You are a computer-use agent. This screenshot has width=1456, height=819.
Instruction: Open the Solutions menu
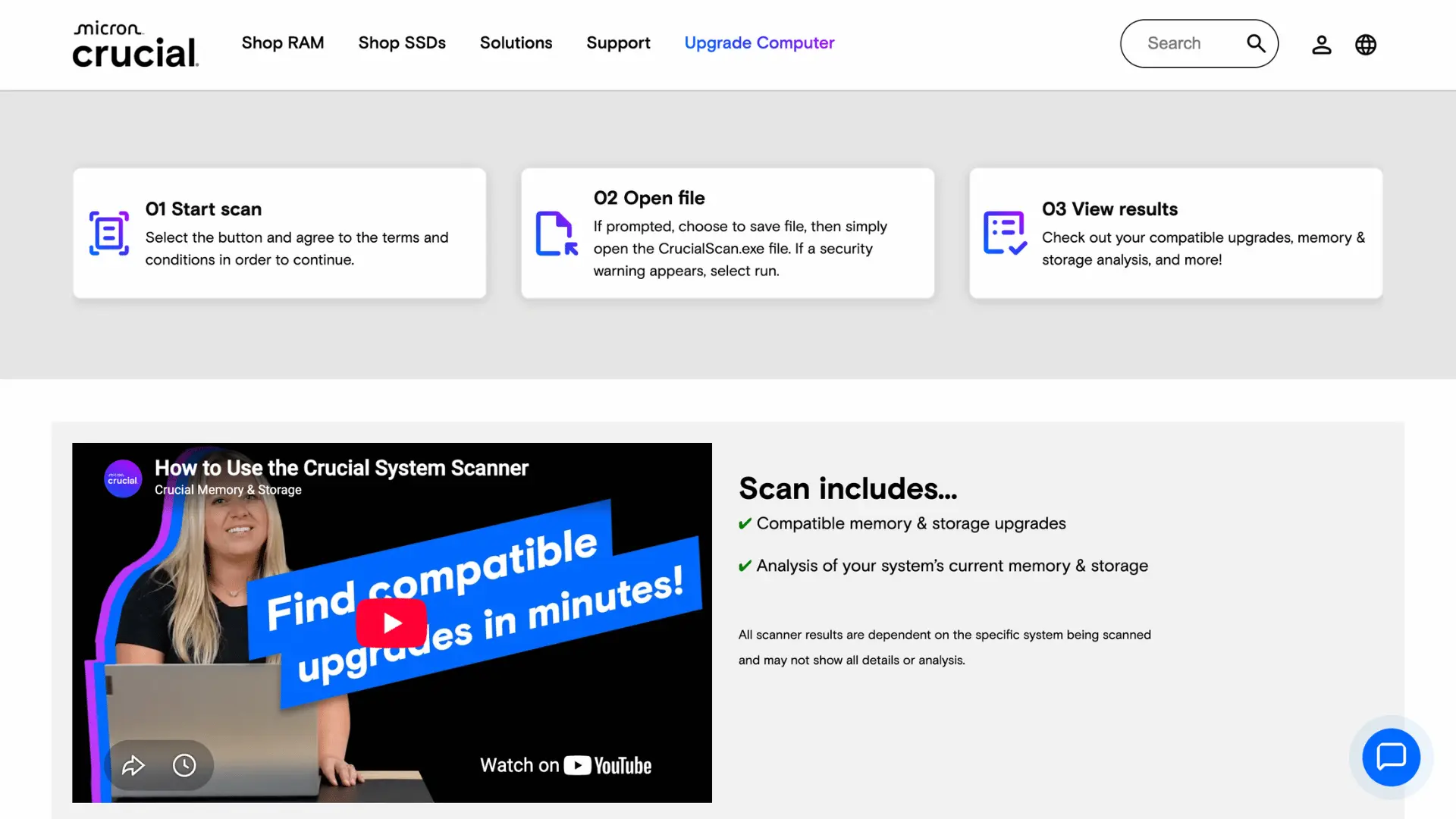tap(516, 43)
